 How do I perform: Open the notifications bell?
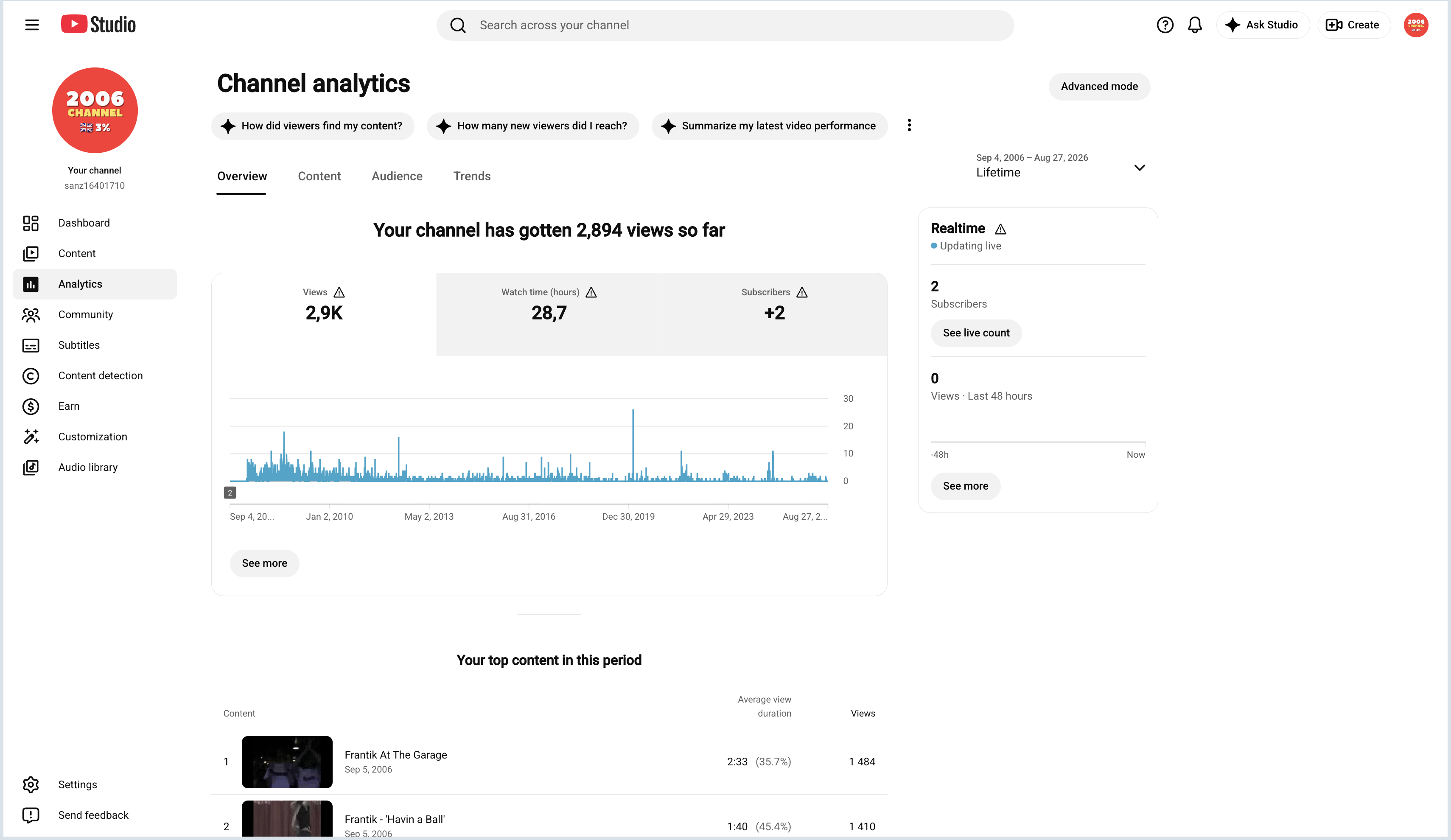point(1195,25)
